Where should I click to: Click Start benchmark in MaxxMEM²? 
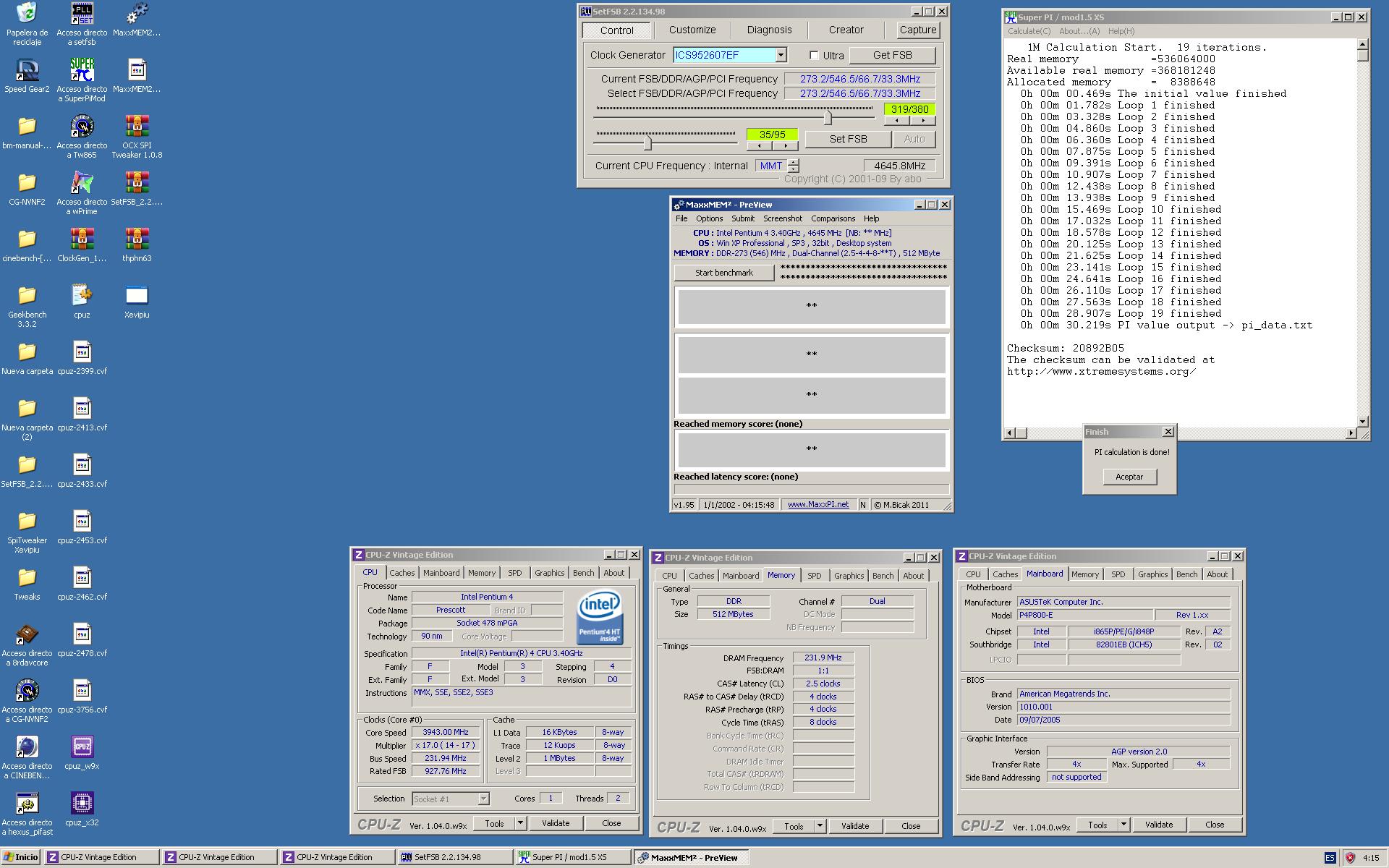pyautogui.click(x=723, y=273)
